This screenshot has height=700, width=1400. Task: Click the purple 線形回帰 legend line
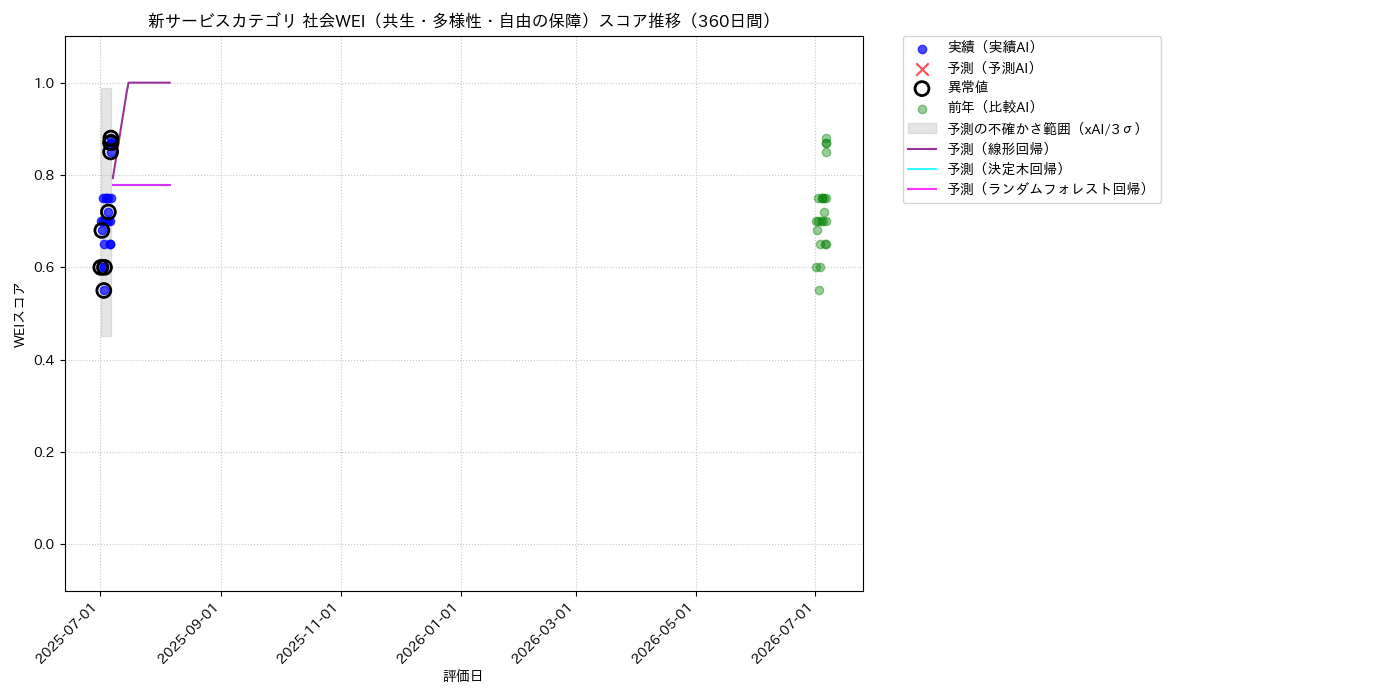922,149
